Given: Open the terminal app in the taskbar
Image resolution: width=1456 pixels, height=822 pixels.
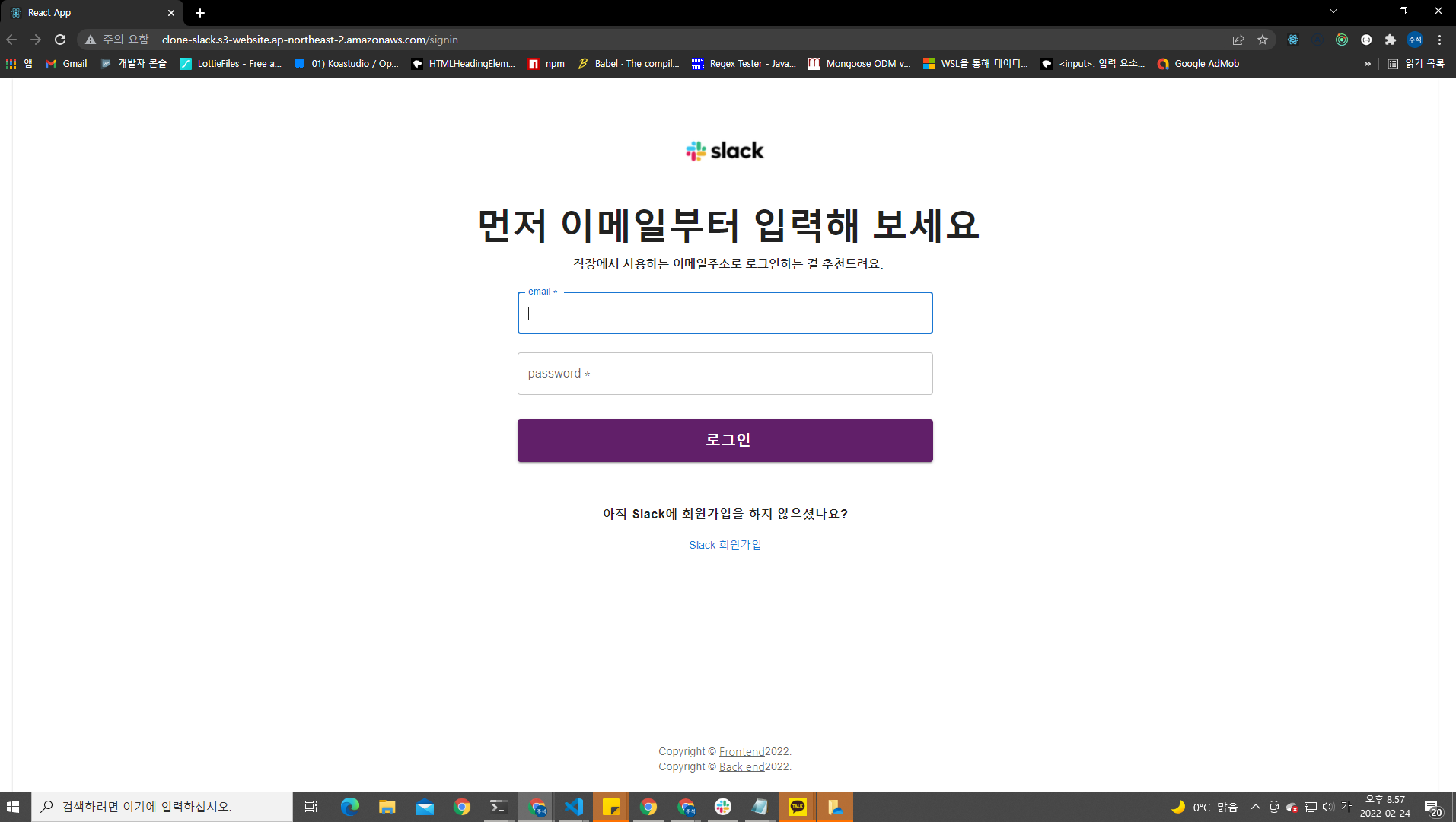Looking at the screenshot, I should 499,807.
